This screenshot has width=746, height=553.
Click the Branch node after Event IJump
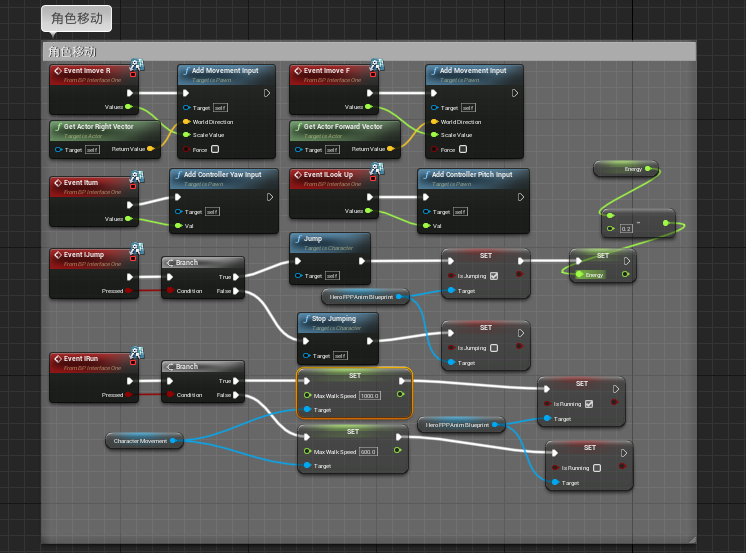coord(203,277)
